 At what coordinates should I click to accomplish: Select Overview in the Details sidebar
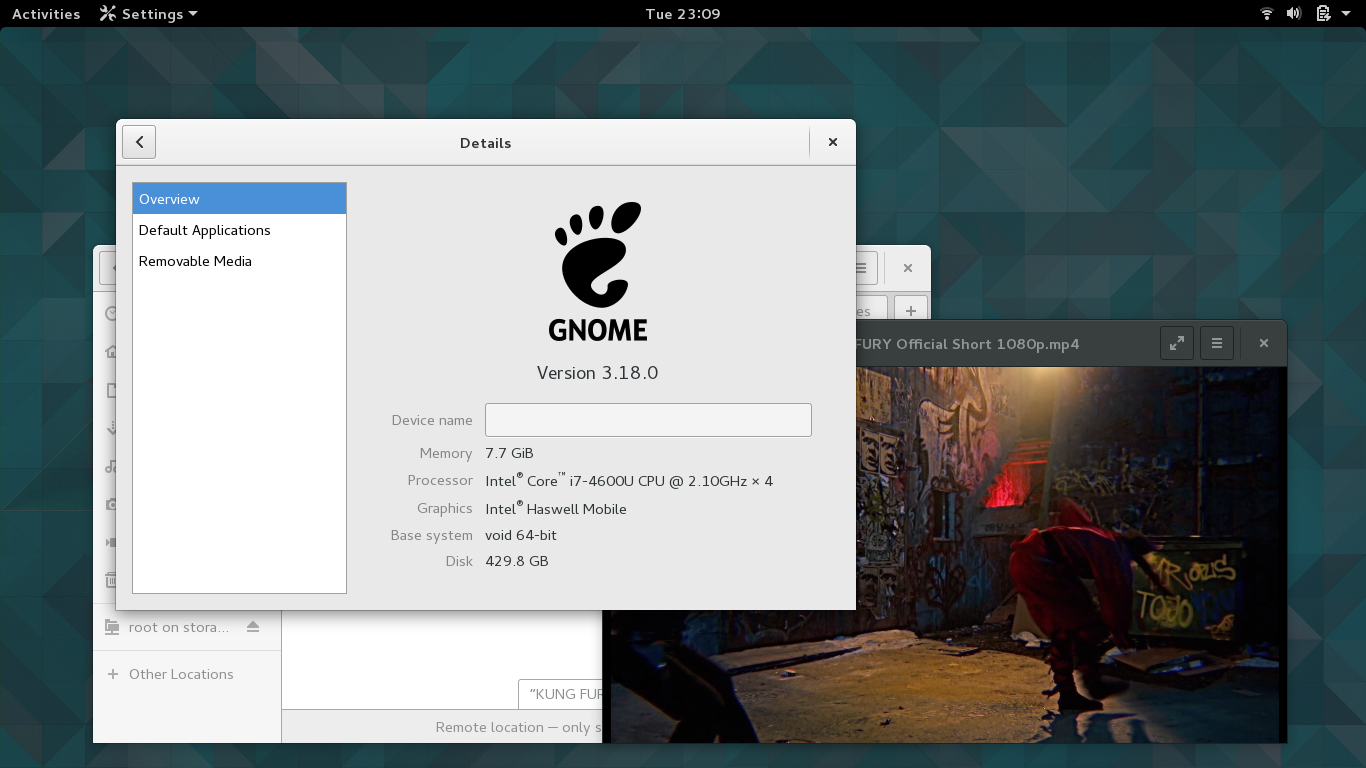coord(239,199)
